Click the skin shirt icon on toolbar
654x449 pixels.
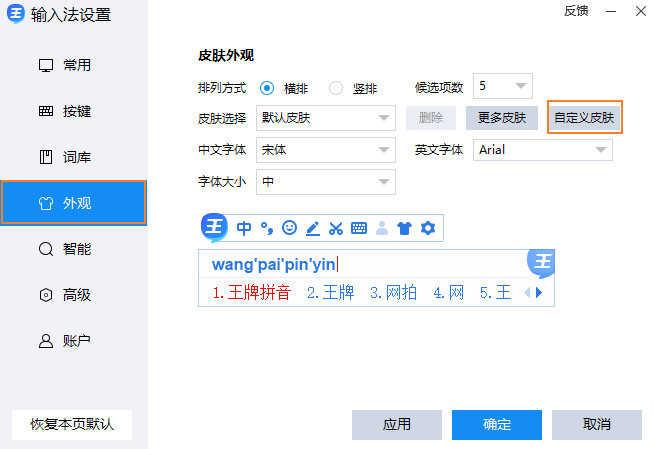(404, 228)
